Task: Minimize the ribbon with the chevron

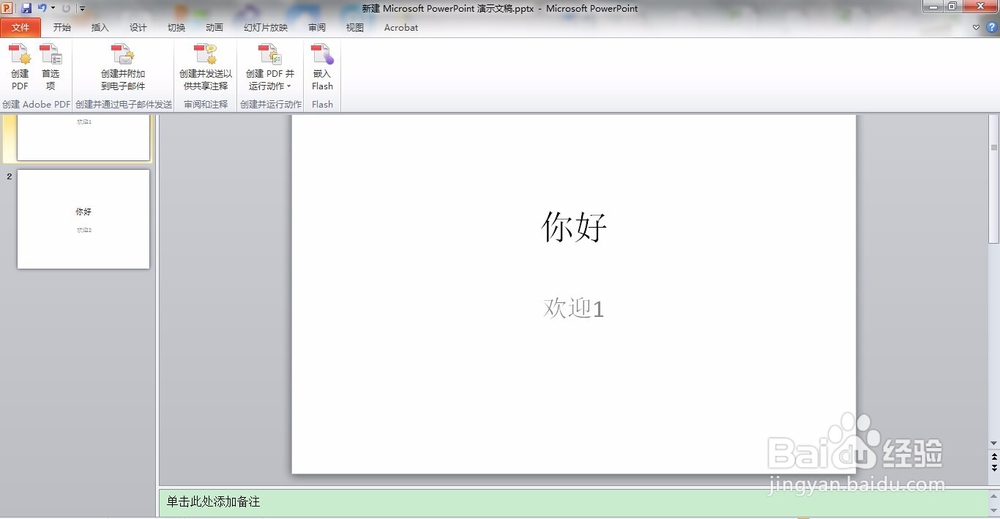Action: pos(976,27)
